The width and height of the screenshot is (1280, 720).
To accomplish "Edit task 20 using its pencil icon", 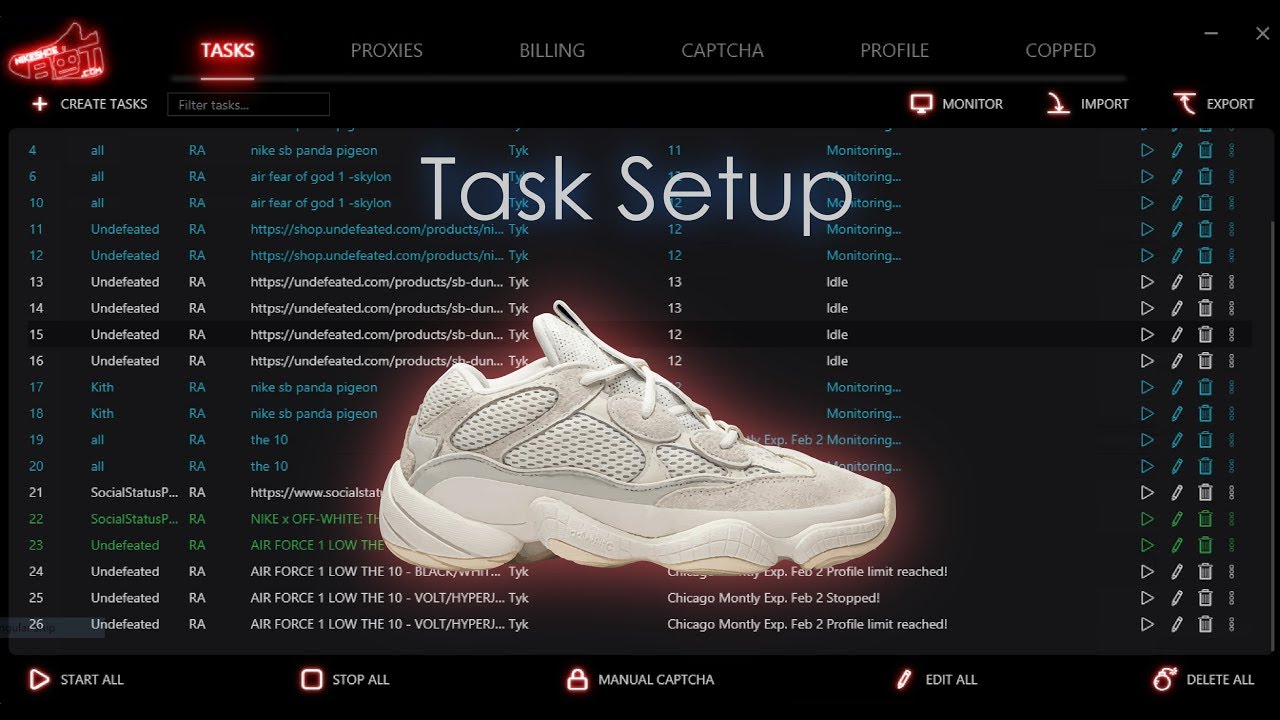I will tap(1177, 466).
